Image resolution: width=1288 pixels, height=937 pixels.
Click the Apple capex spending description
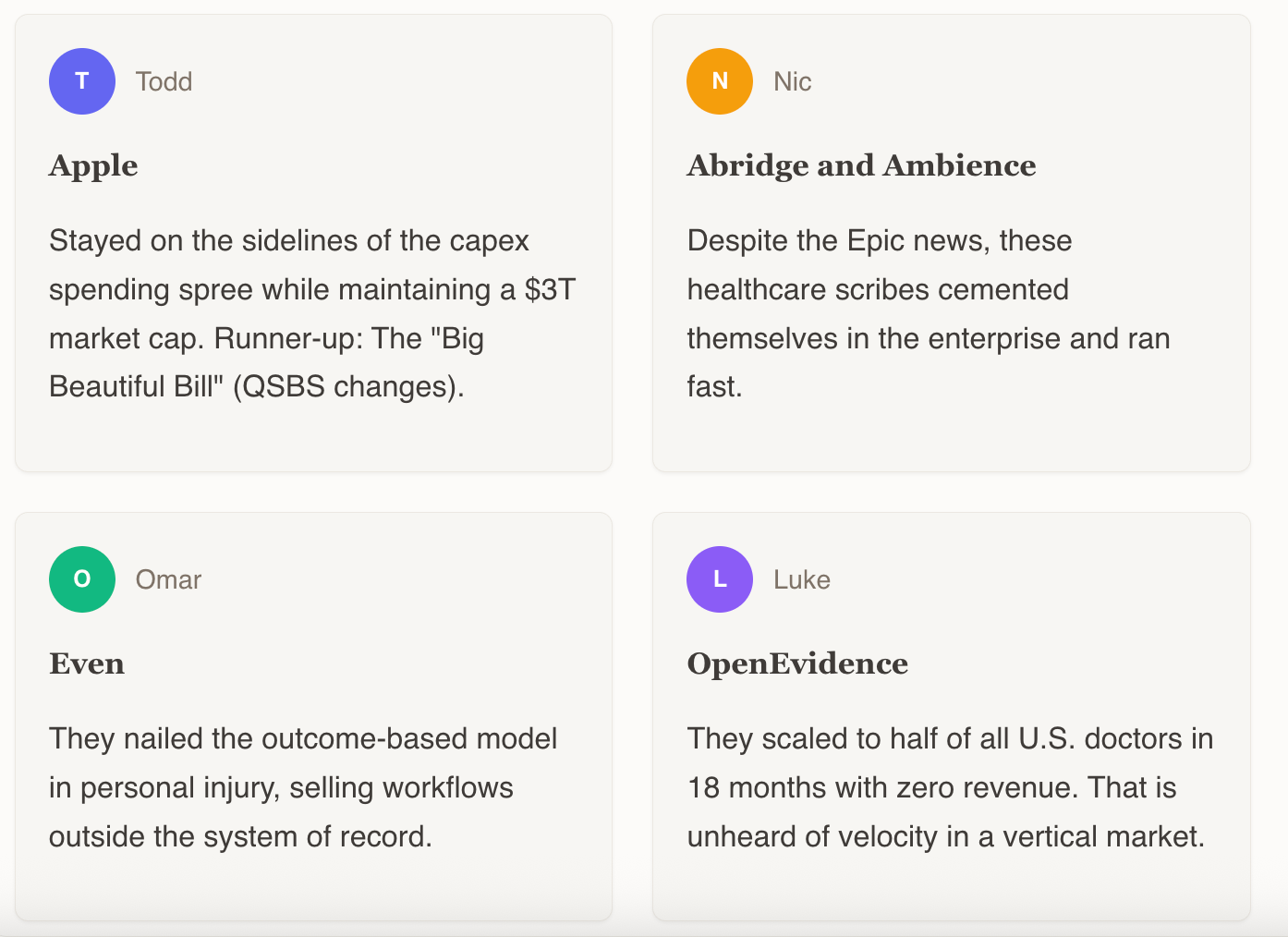312,313
